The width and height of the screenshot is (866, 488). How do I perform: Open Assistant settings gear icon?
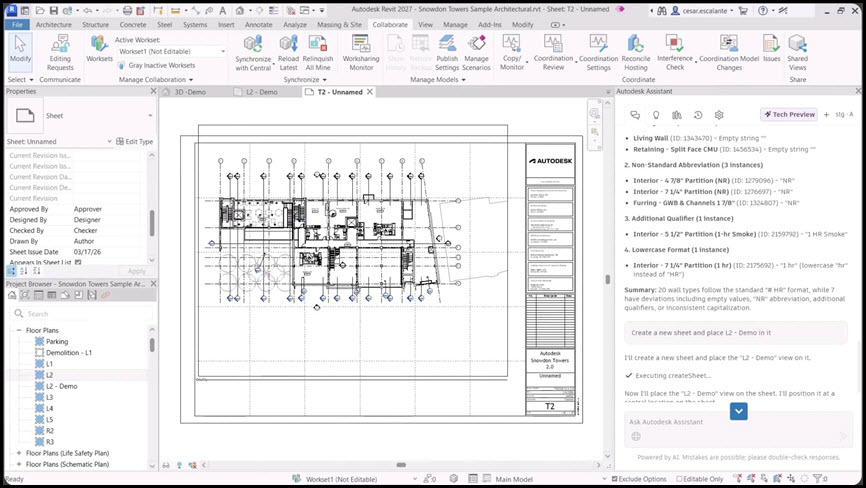[719, 115]
